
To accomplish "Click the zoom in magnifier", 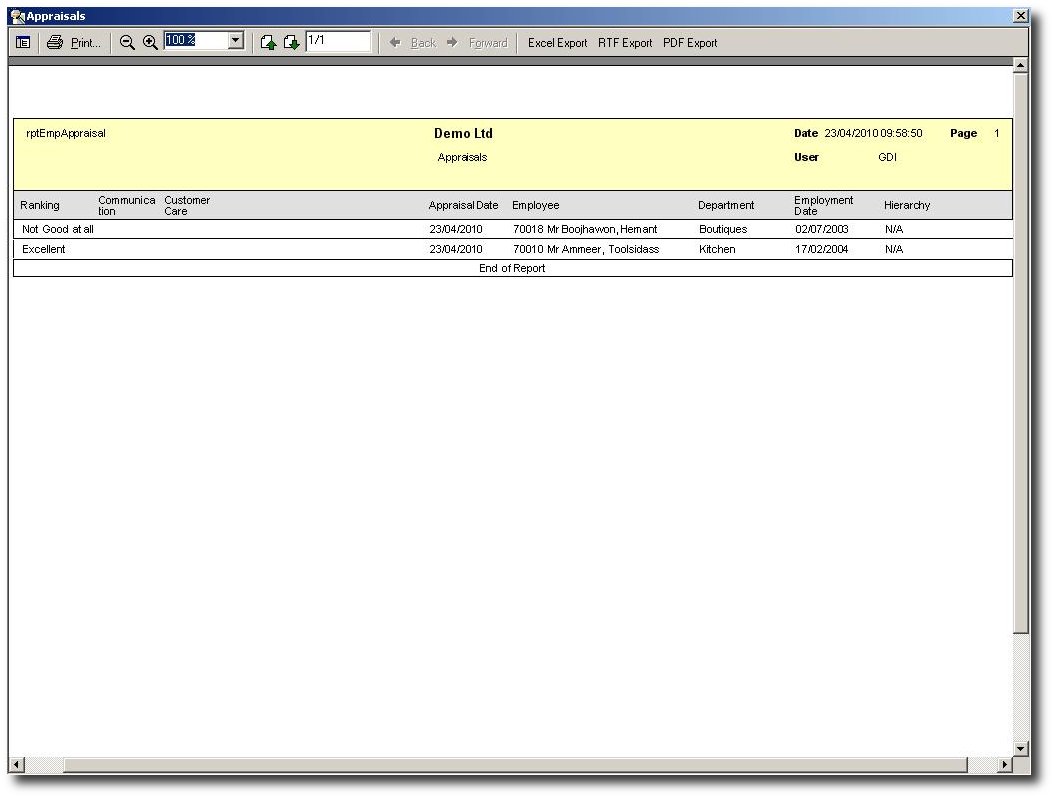I will [150, 43].
